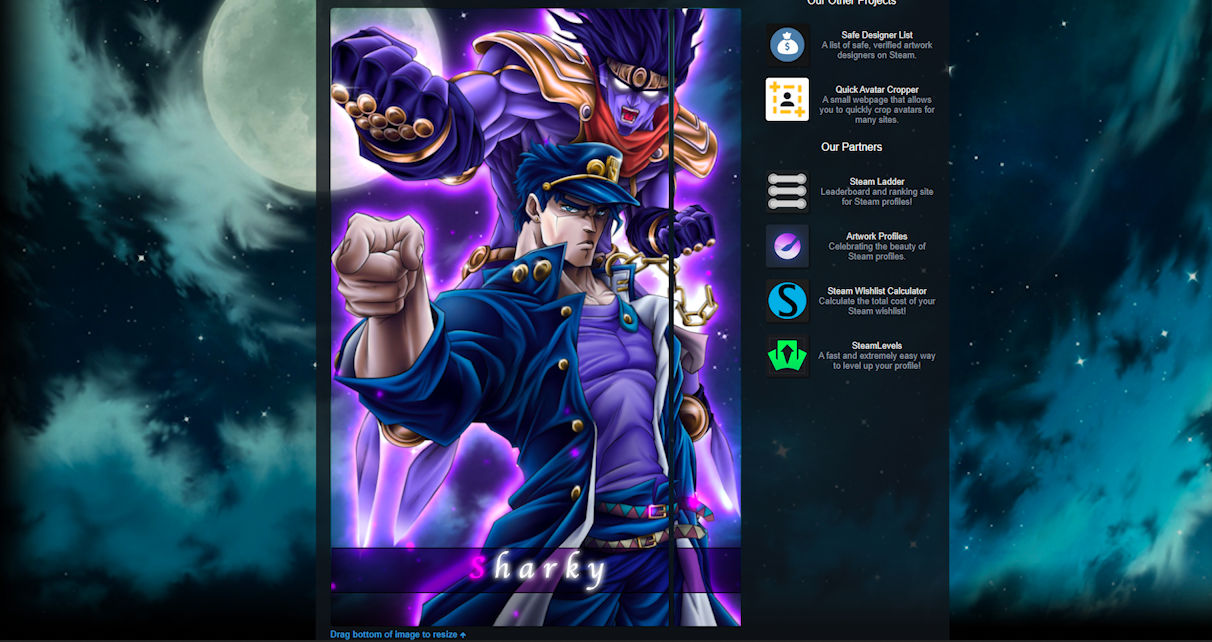Click 'Calculate the total cost' description text
The height and width of the screenshot is (642, 1212).
click(877, 306)
